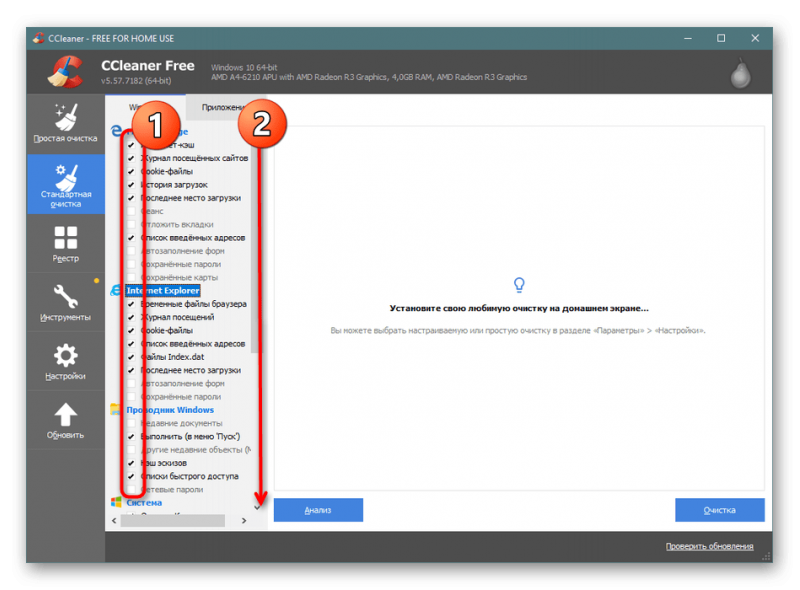Screen dimensions: 800x590
Task: Click the version v5.57.7182 text
Action: 136,81
